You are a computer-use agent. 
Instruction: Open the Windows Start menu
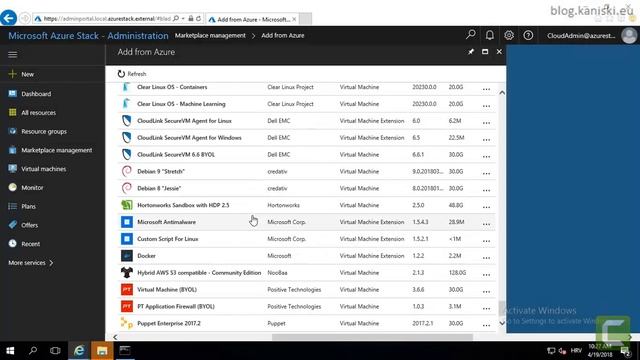click(x=10, y=351)
